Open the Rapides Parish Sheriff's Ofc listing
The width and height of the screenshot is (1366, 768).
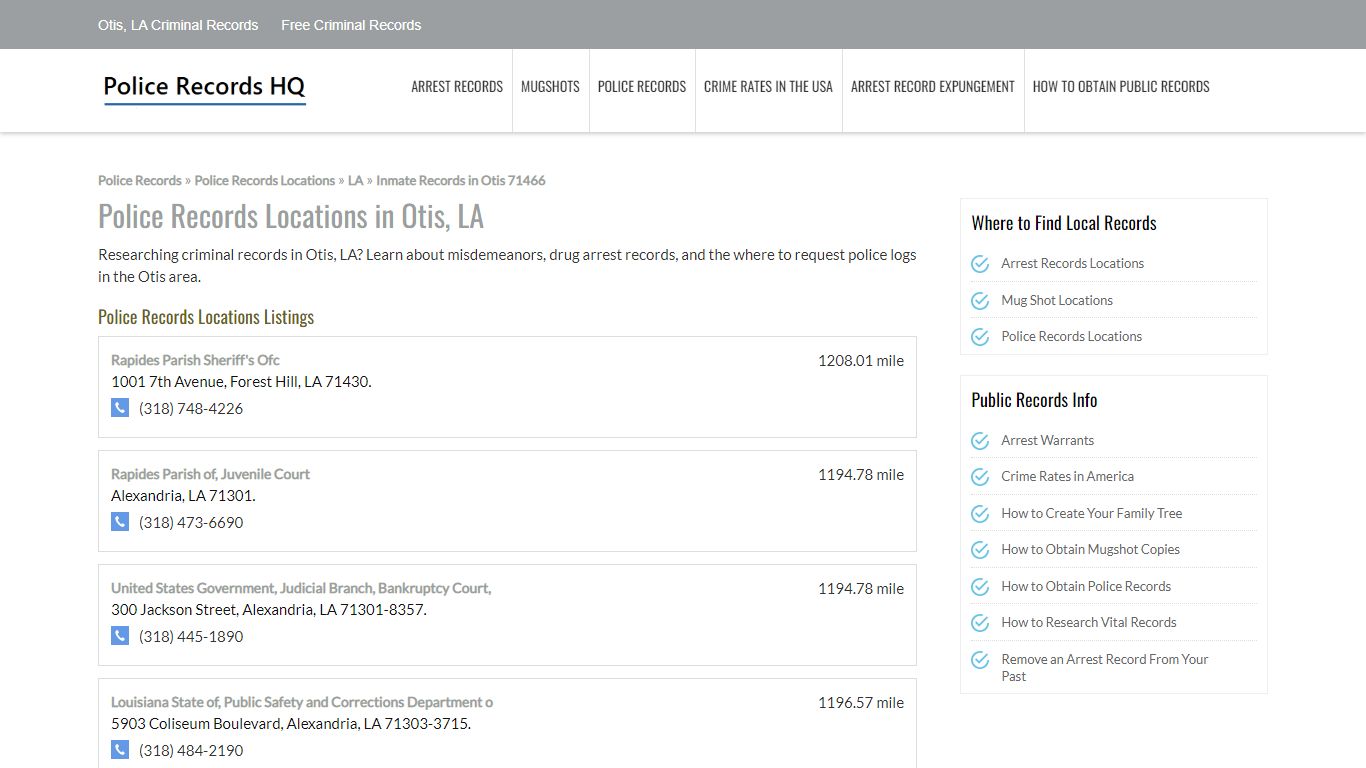[x=195, y=360]
